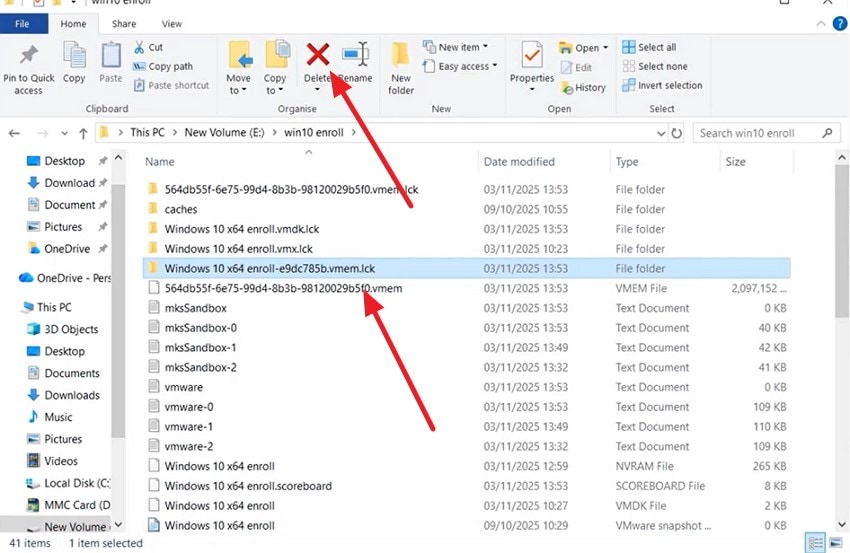Click win10 enroll breadcrumb

[x=314, y=132]
